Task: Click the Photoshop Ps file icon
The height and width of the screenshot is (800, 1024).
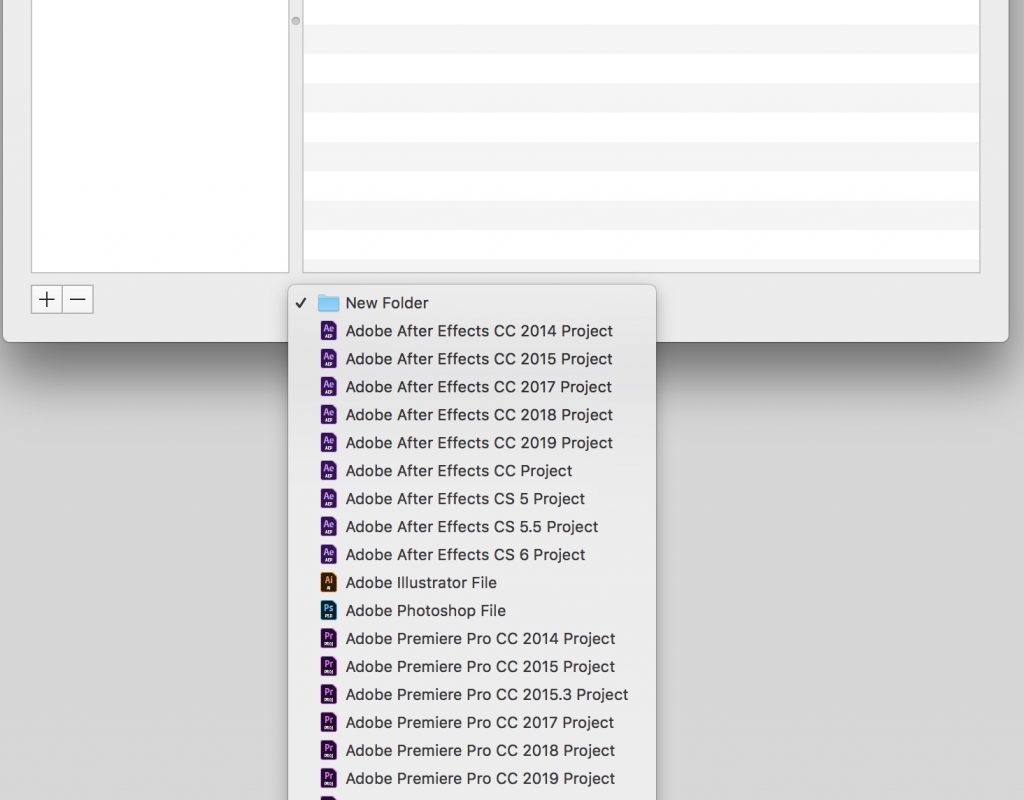Action: 328,611
